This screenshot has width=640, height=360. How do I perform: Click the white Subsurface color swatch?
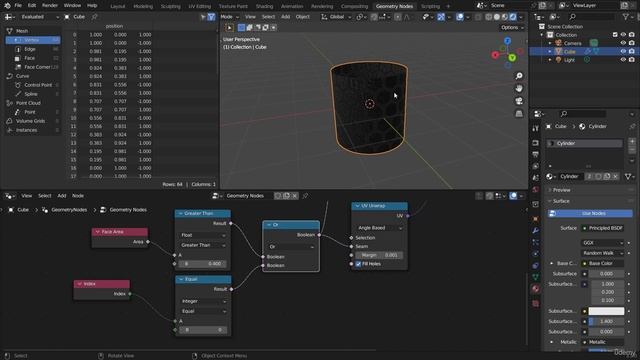pos(606,311)
